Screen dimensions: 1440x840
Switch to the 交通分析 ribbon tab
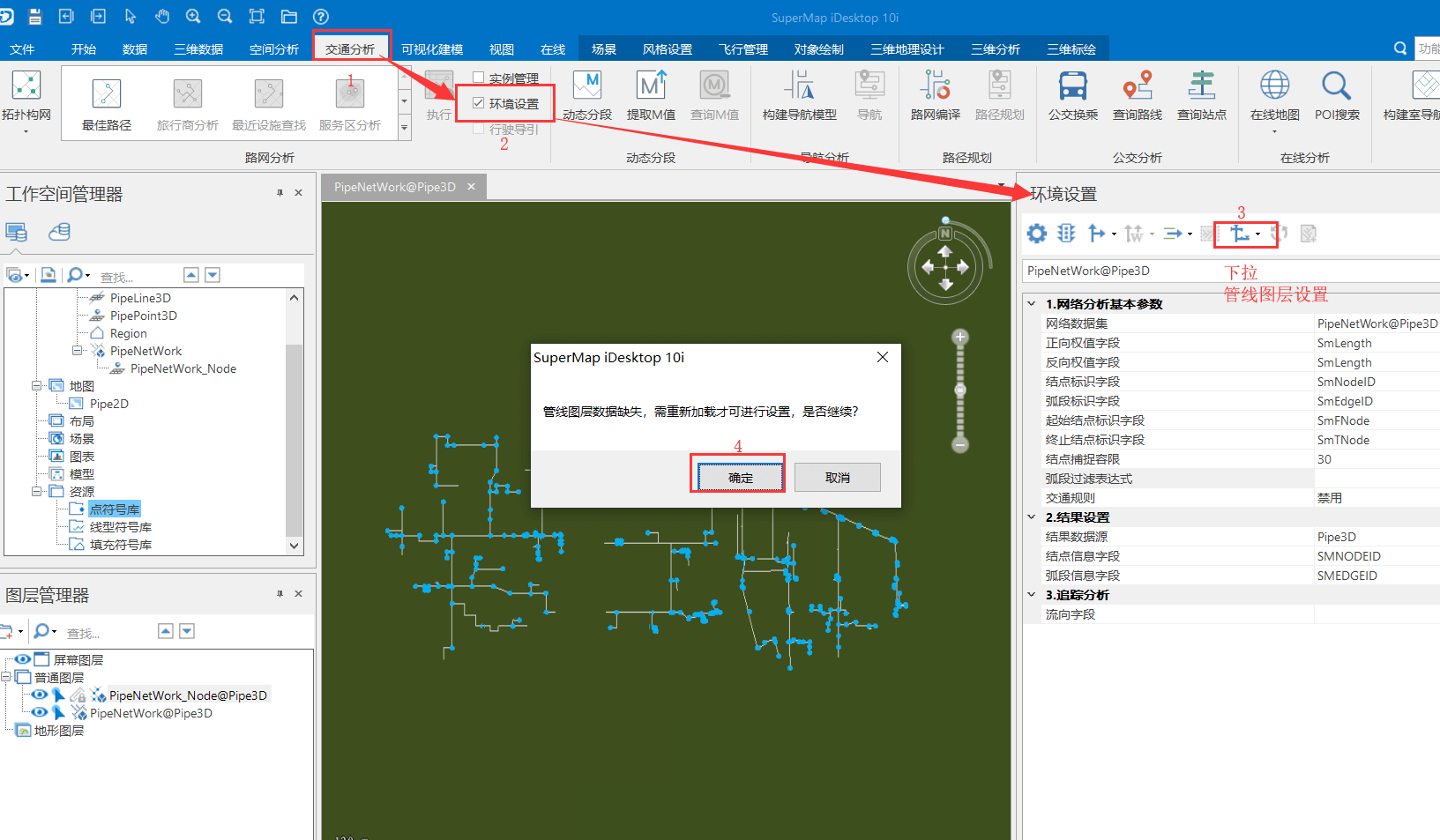[350, 49]
